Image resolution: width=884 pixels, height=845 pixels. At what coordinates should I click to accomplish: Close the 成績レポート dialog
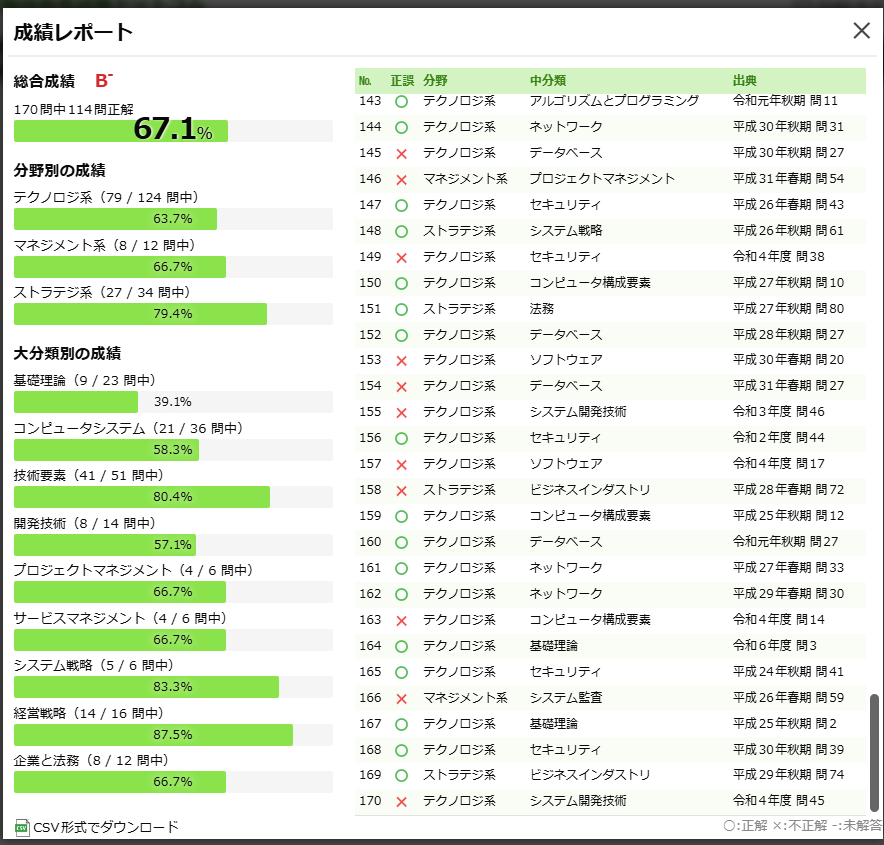pos(861,30)
